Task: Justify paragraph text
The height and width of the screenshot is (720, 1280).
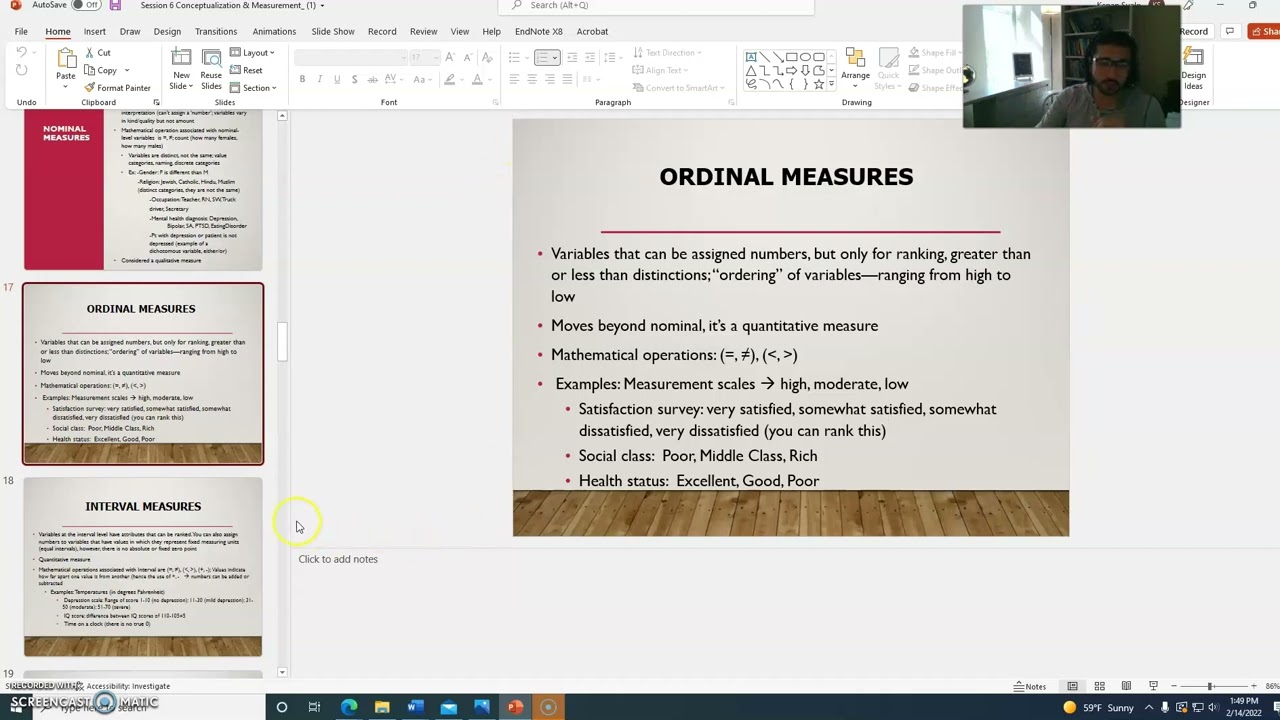Action: 567,79
